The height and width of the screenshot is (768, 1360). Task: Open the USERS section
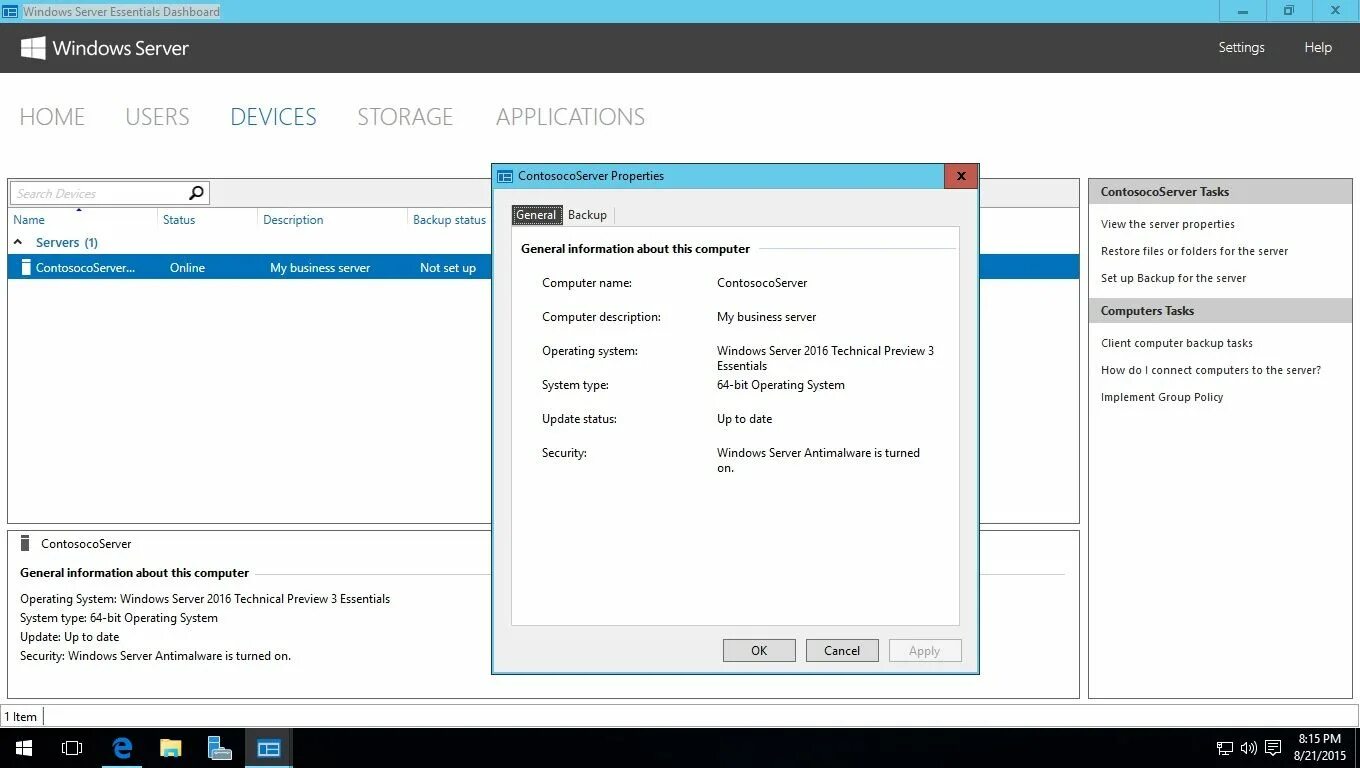click(157, 117)
